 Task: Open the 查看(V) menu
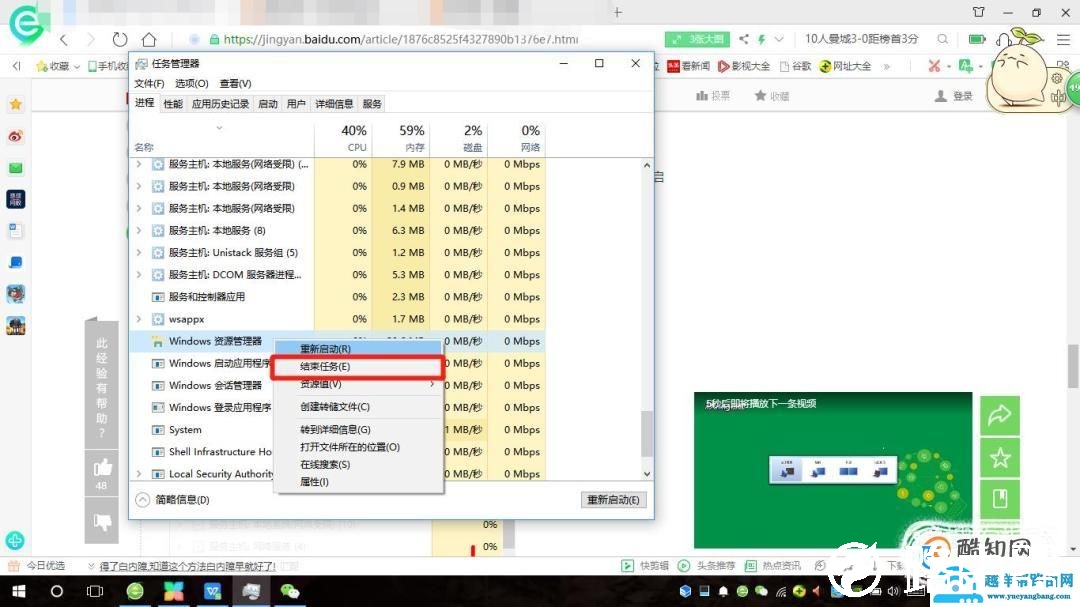[235, 83]
